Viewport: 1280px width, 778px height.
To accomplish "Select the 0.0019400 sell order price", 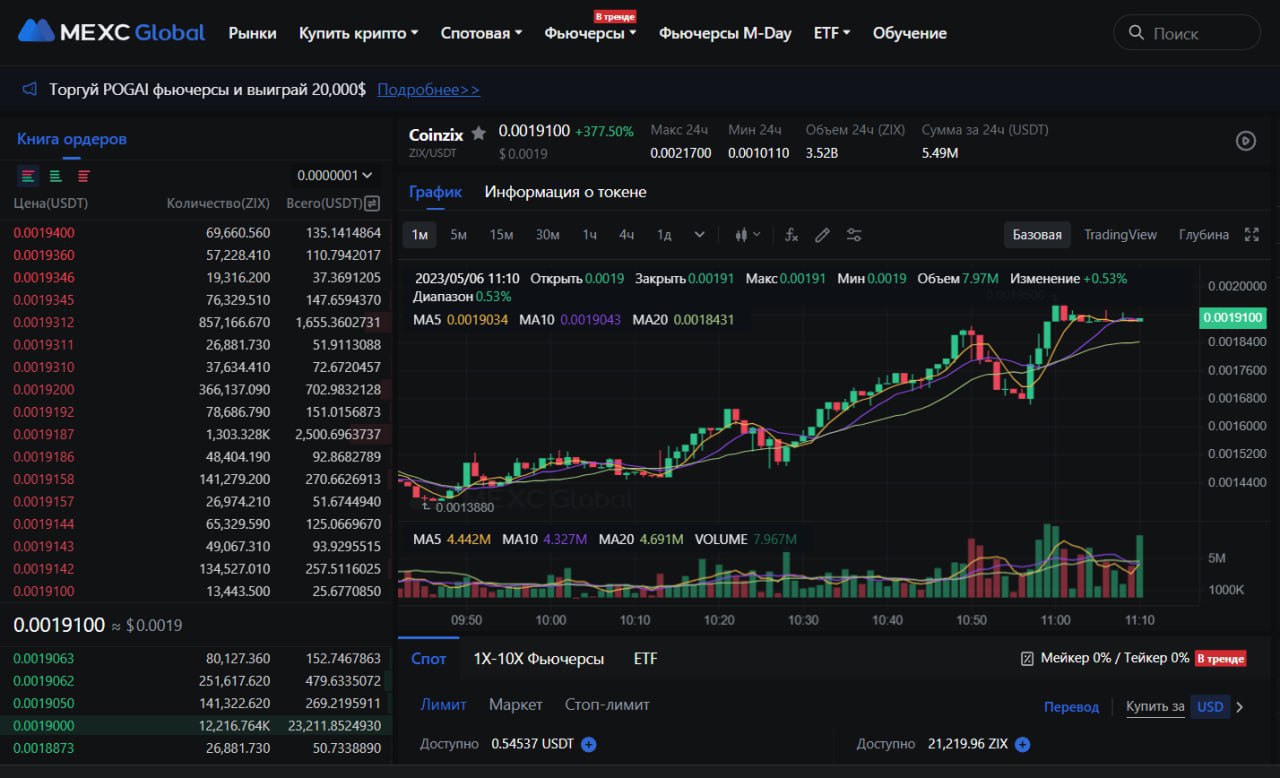I will tap(44, 233).
